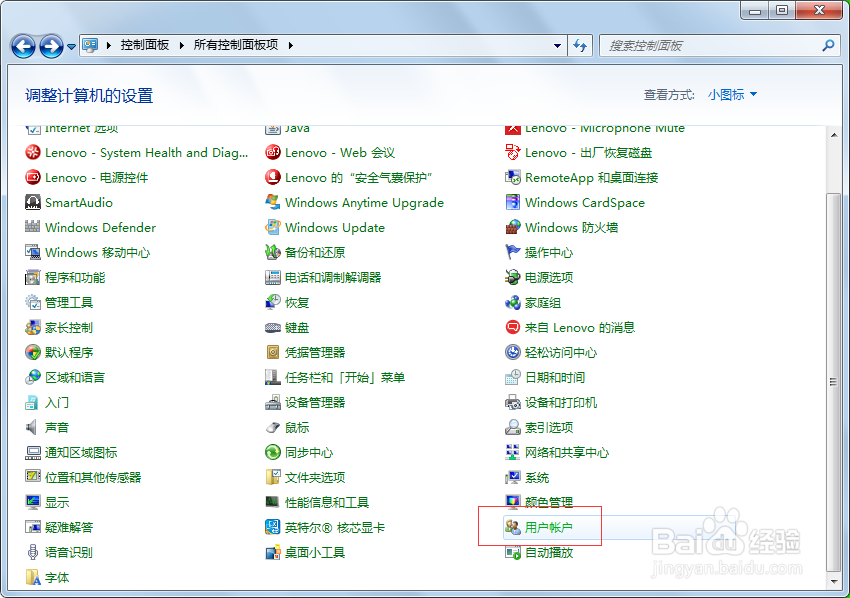Click the 设备管理器 icon
The image size is (850, 598).
point(273,402)
